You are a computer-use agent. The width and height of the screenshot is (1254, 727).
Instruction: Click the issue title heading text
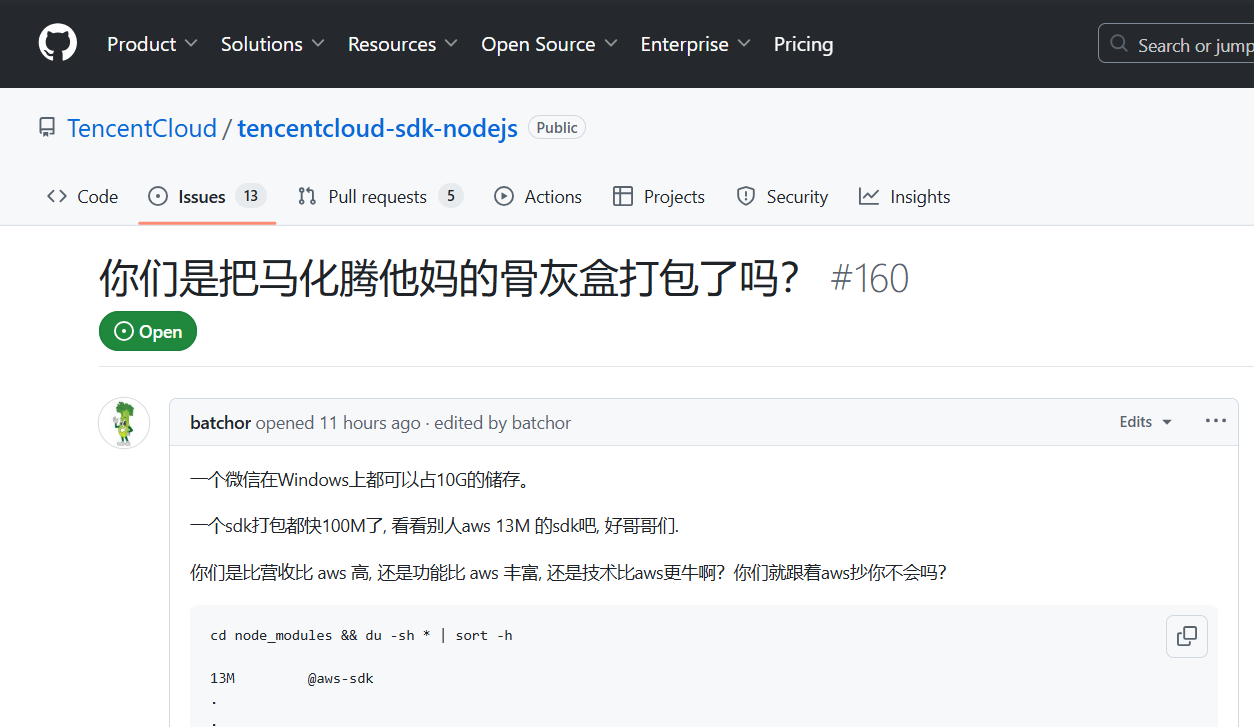450,278
